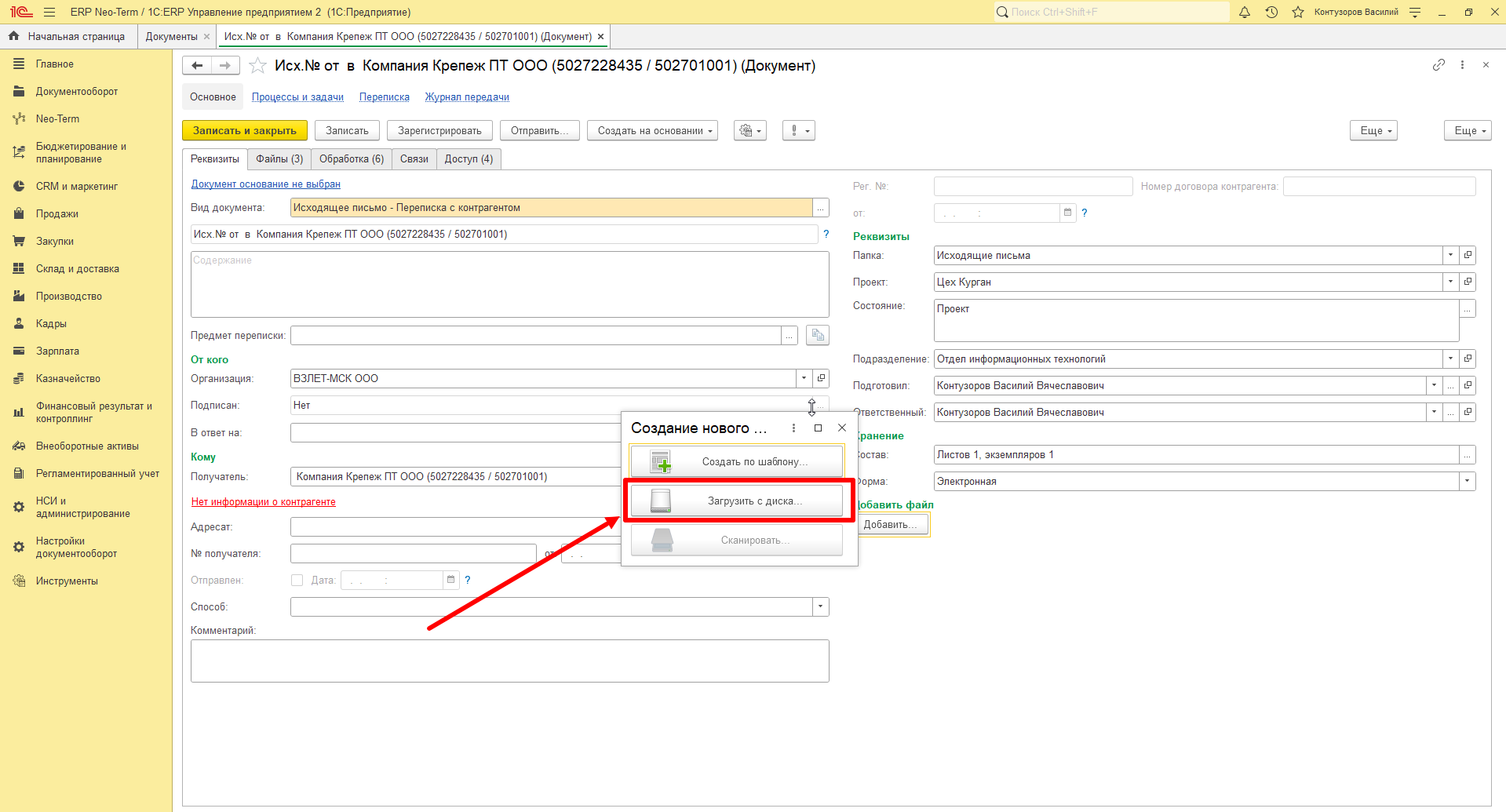Open Журнал передачи link
Viewport: 1506px width, 812px height.
click(467, 97)
